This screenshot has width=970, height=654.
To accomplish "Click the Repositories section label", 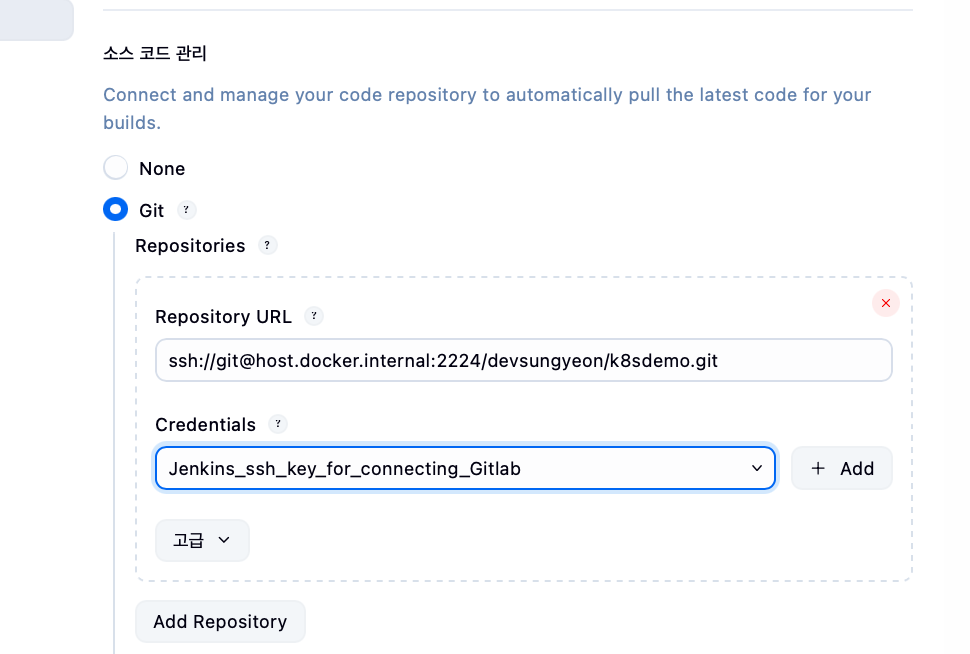I will tap(190, 246).
